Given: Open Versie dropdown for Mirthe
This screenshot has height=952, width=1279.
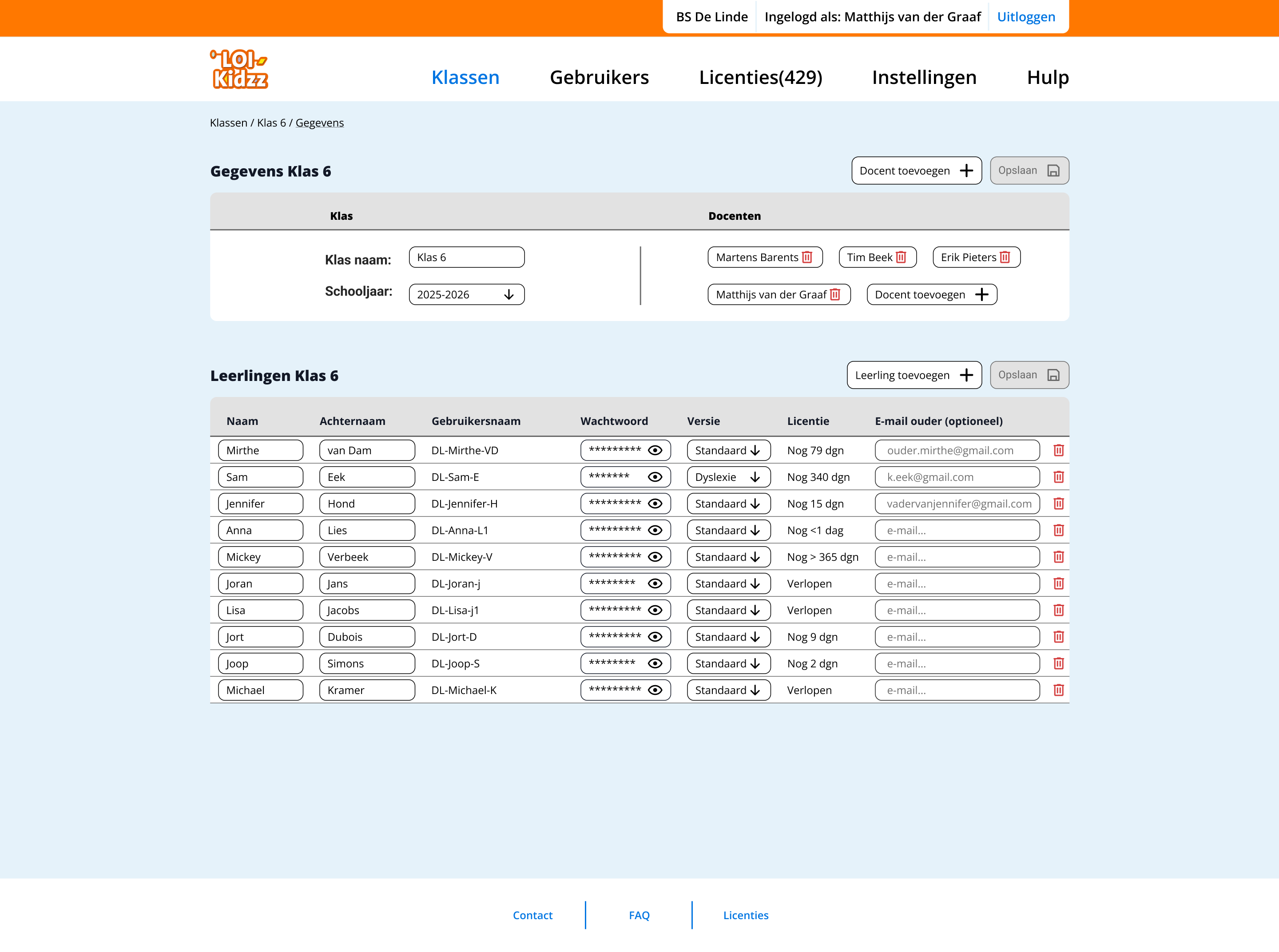Looking at the screenshot, I should [x=729, y=450].
